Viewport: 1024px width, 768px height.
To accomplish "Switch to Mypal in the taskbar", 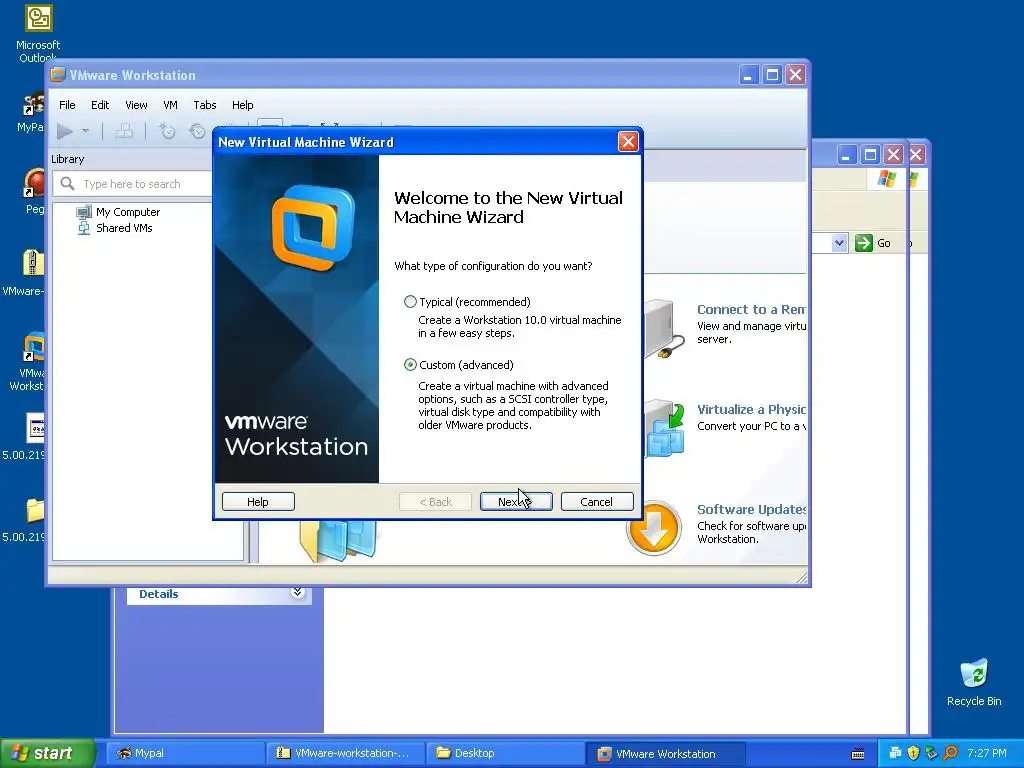I will coord(185,754).
